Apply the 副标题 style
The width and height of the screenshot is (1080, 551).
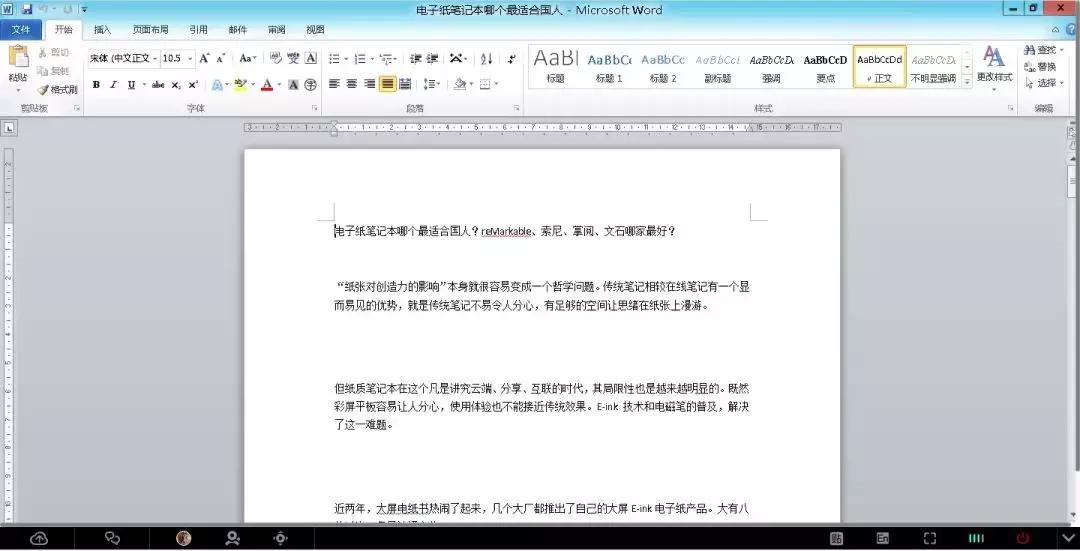717,67
